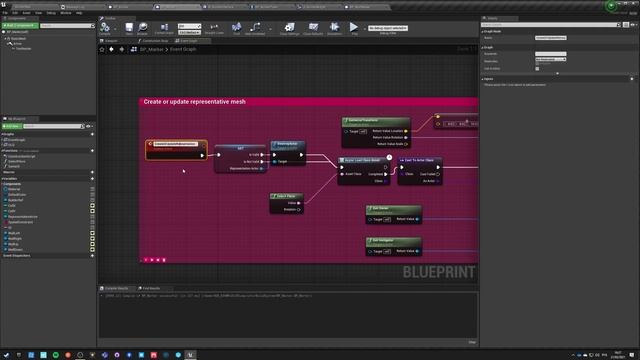Viewport: 640px width, 360px height.
Task: Click BP_Marker in the graph breadcrumb
Action: pyautogui.click(x=151, y=49)
